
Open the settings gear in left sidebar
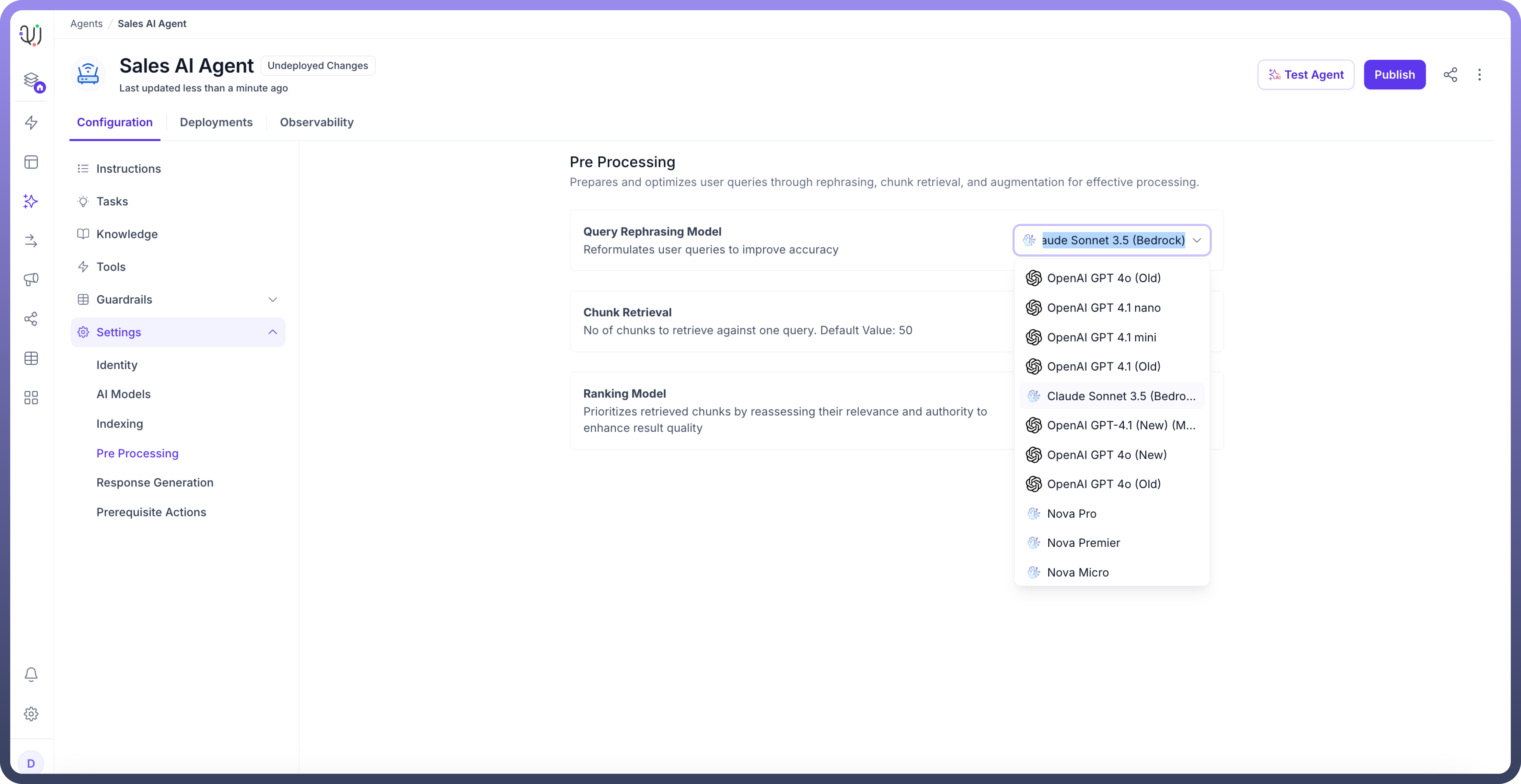(31, 714)
